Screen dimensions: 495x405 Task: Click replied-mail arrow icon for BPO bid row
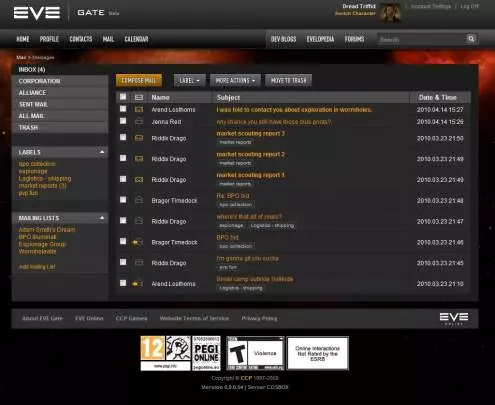coord(138,242)
